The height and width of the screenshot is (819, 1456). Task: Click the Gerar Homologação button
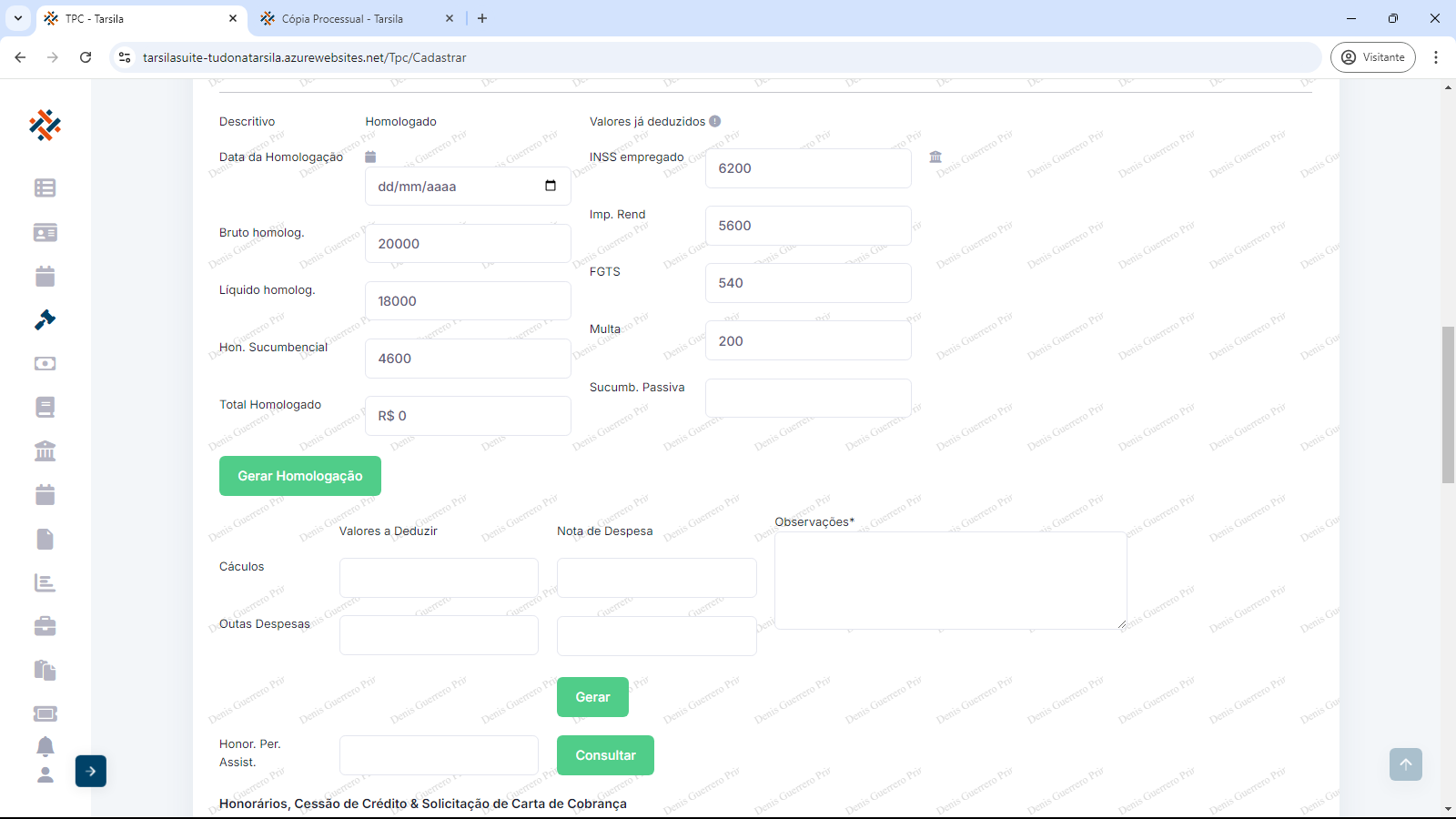[300, 476]
